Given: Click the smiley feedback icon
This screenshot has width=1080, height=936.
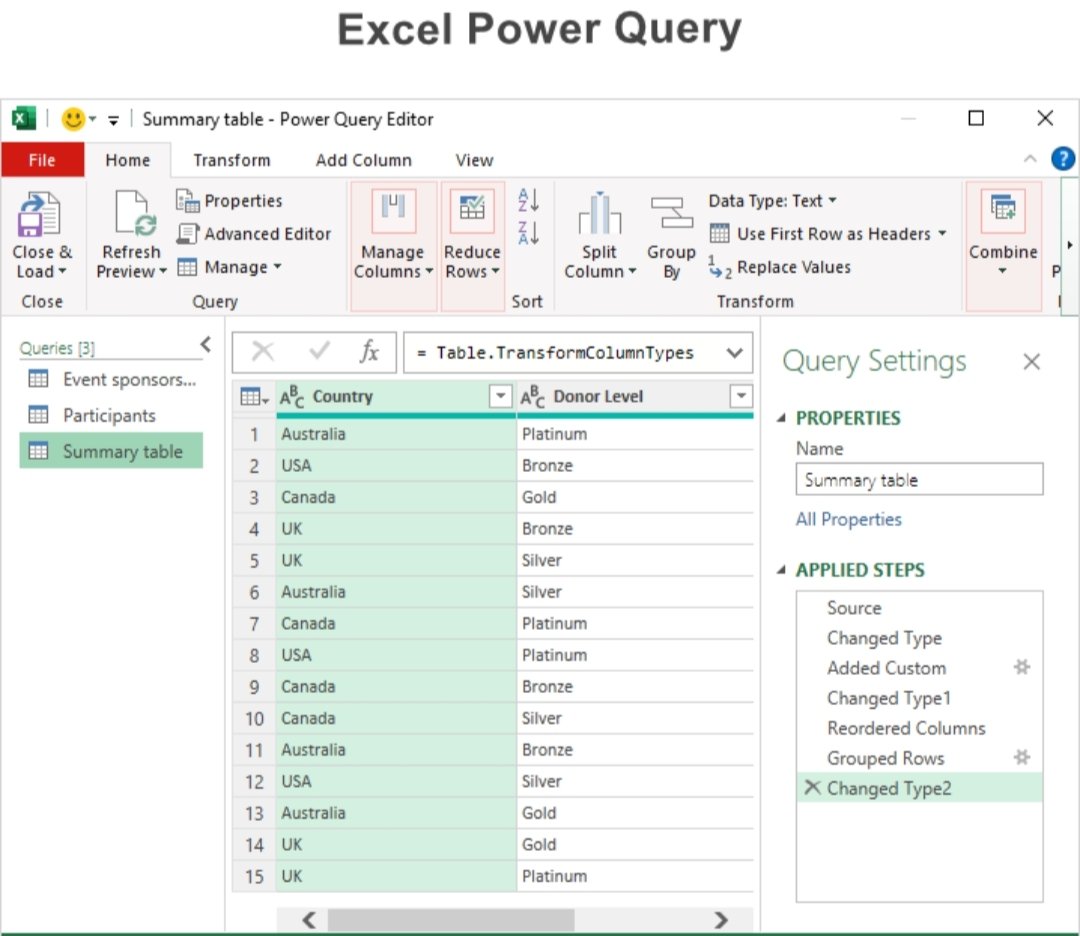Looking at the screenshot, I should tap(73, 119).
